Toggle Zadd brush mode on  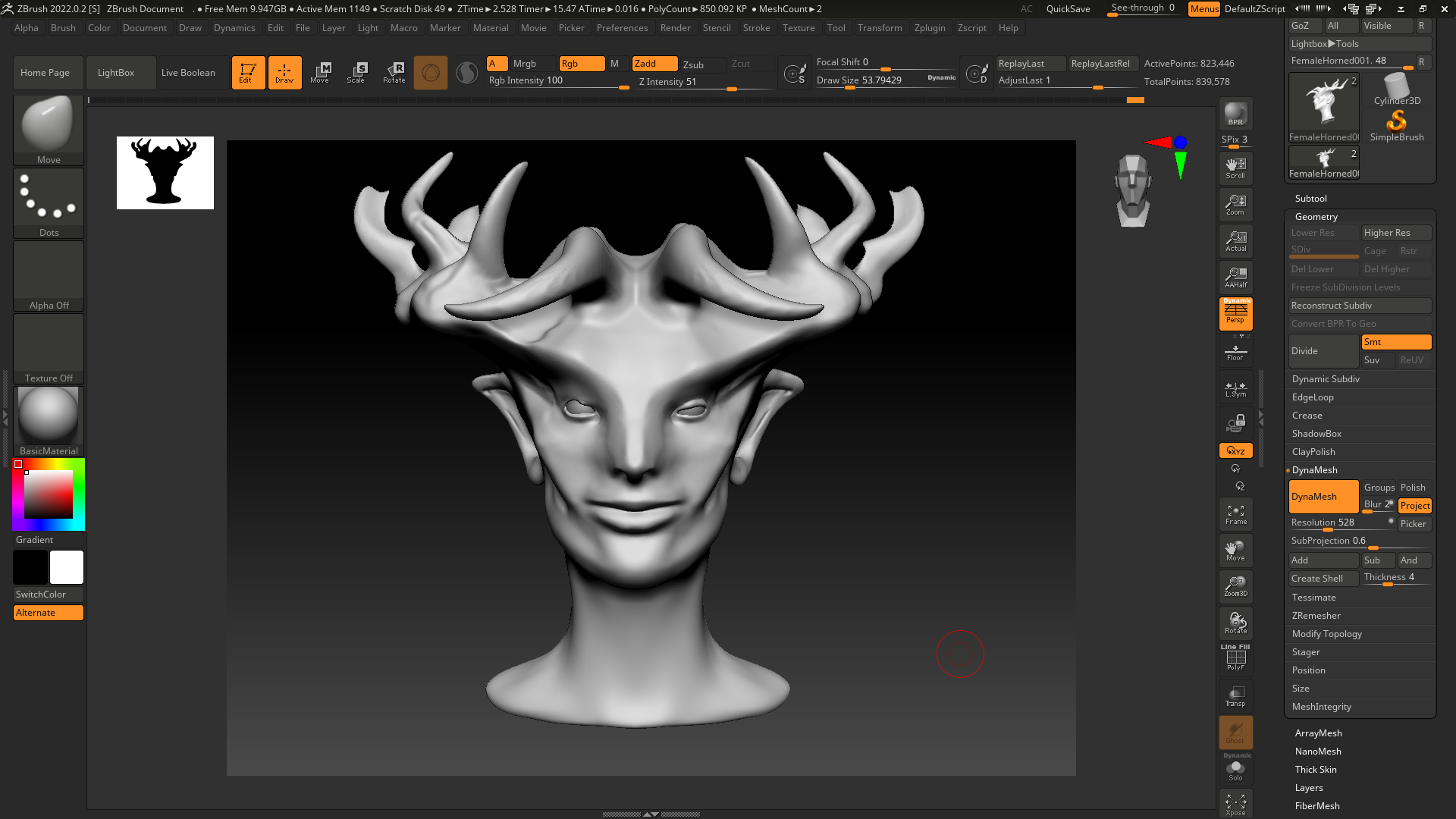point(647,62)
